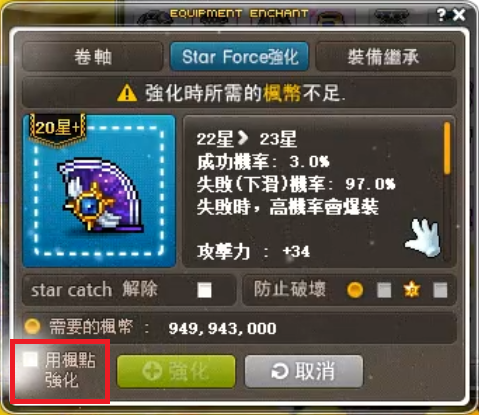Close the Equipment Enchant window
The width and height of the screenshot is (479, 415).
(x=459, y=15)
